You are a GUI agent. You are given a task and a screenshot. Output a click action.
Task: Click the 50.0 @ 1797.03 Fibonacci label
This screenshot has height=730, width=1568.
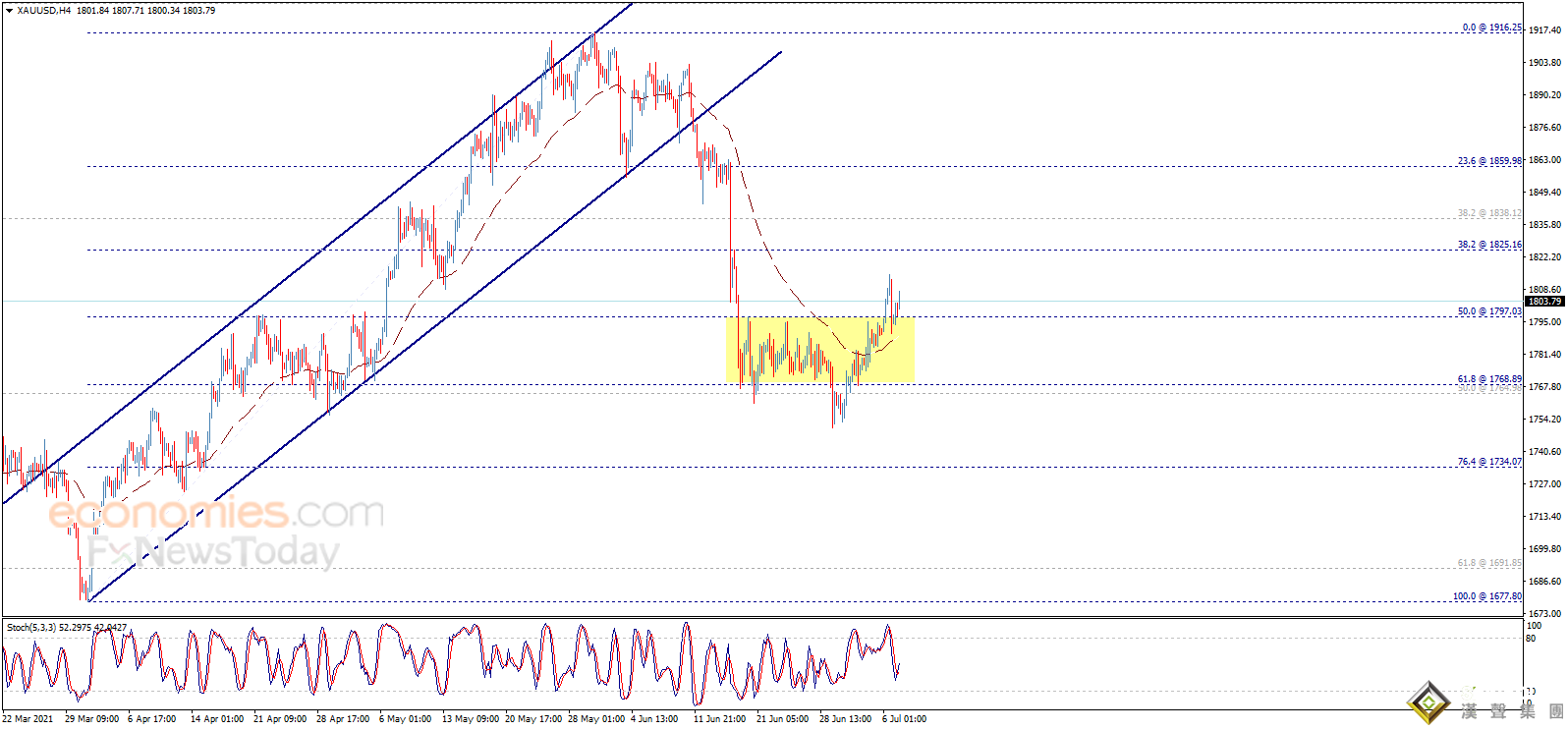1489,311
